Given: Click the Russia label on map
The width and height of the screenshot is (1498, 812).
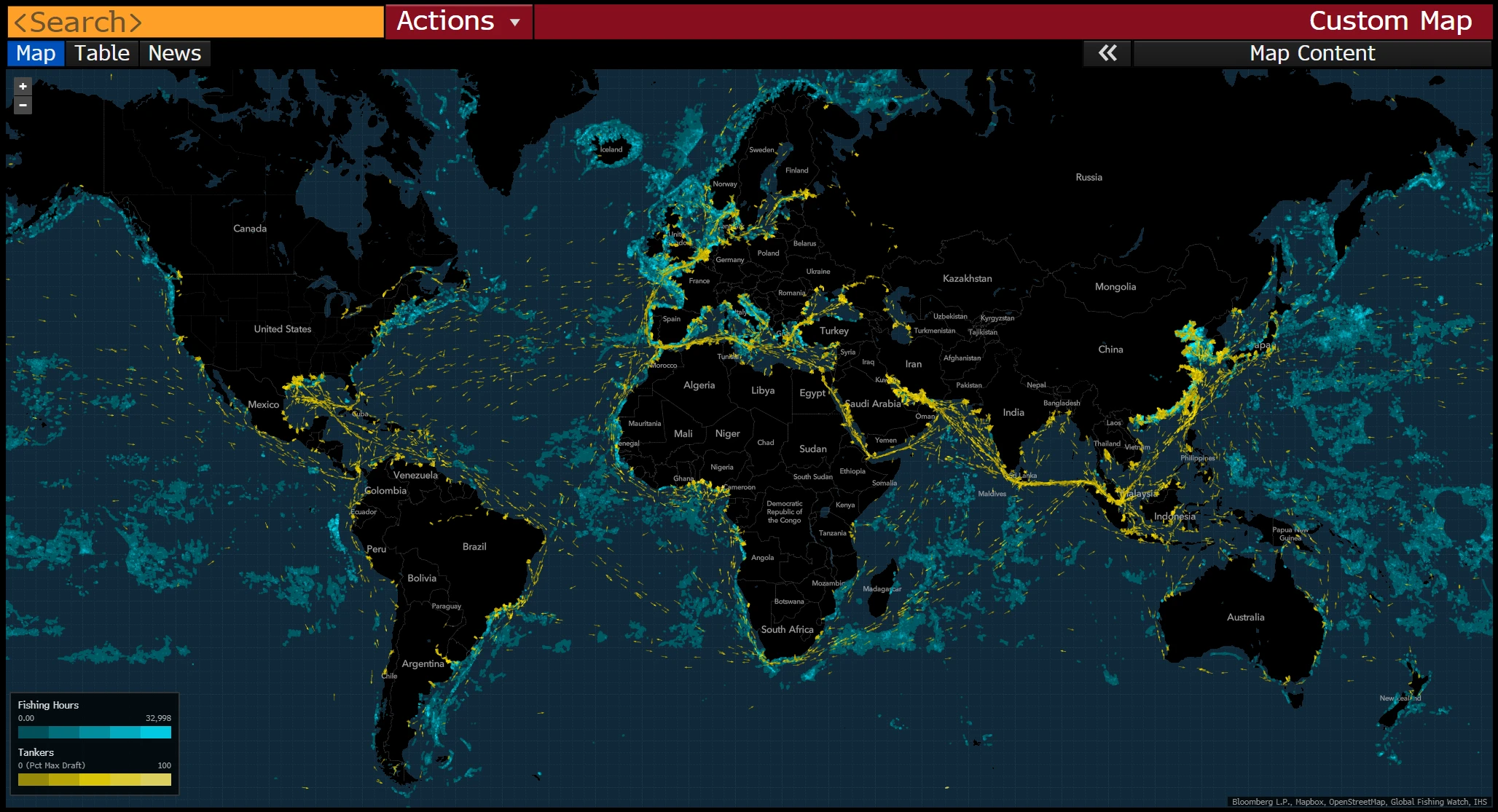Looking at the screenshot, I should point(1089,177).
